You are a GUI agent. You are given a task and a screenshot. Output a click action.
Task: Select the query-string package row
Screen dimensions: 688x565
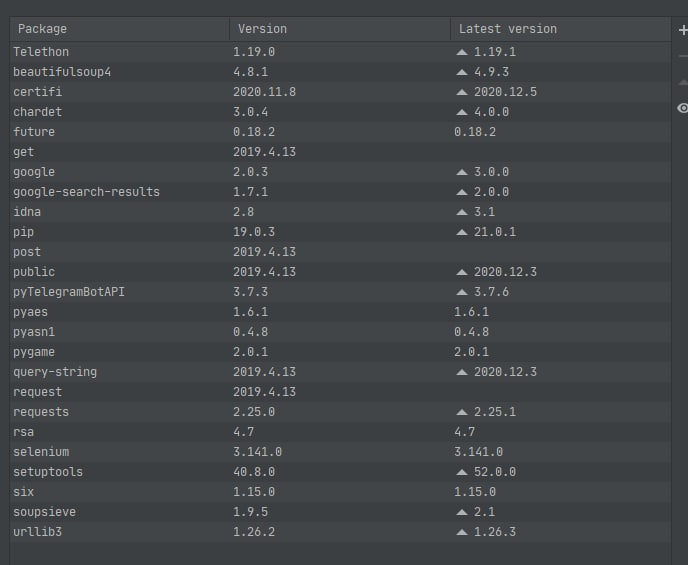[x=340, y=372]
